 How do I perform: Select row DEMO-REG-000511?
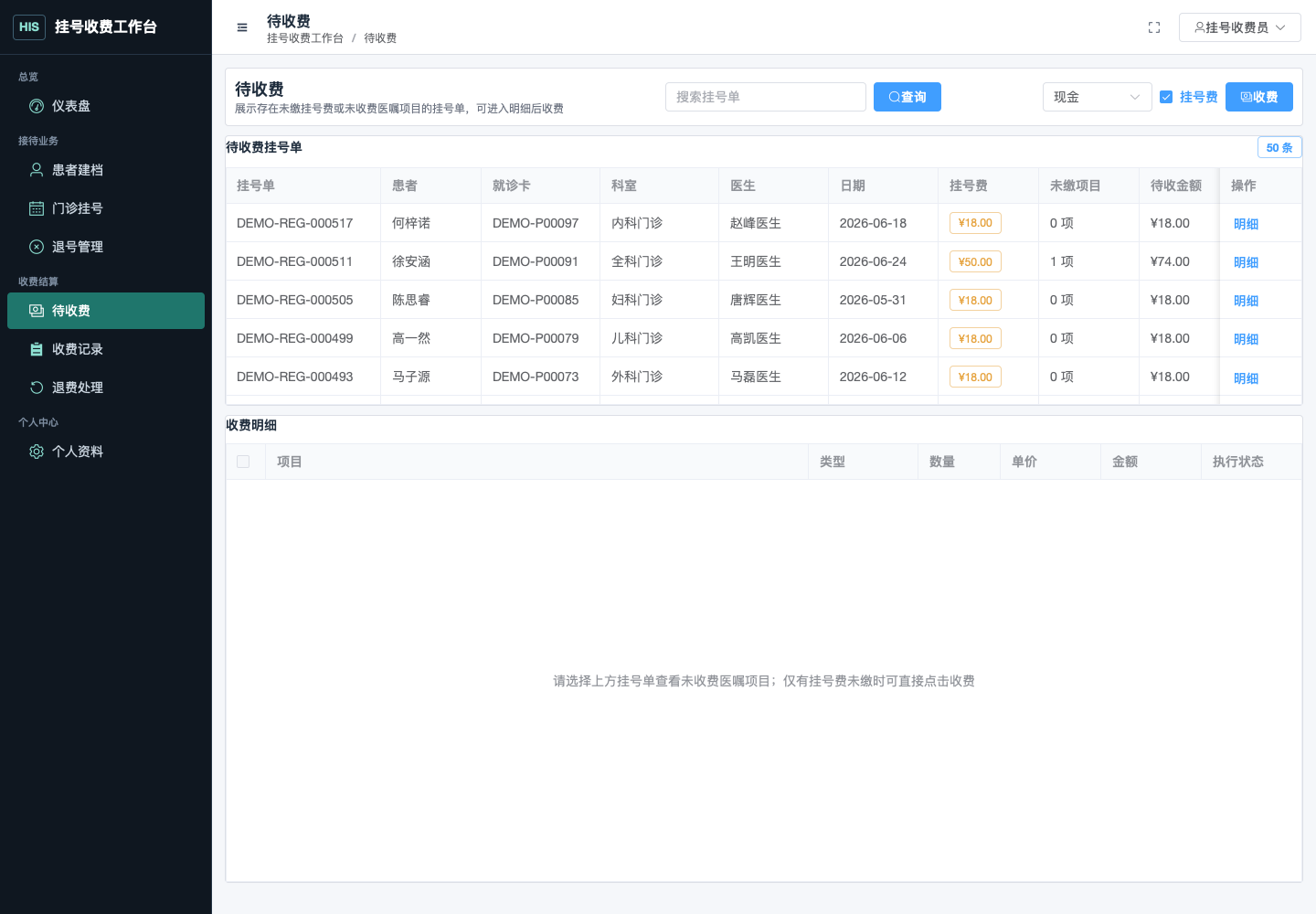(x=764, y=261)
